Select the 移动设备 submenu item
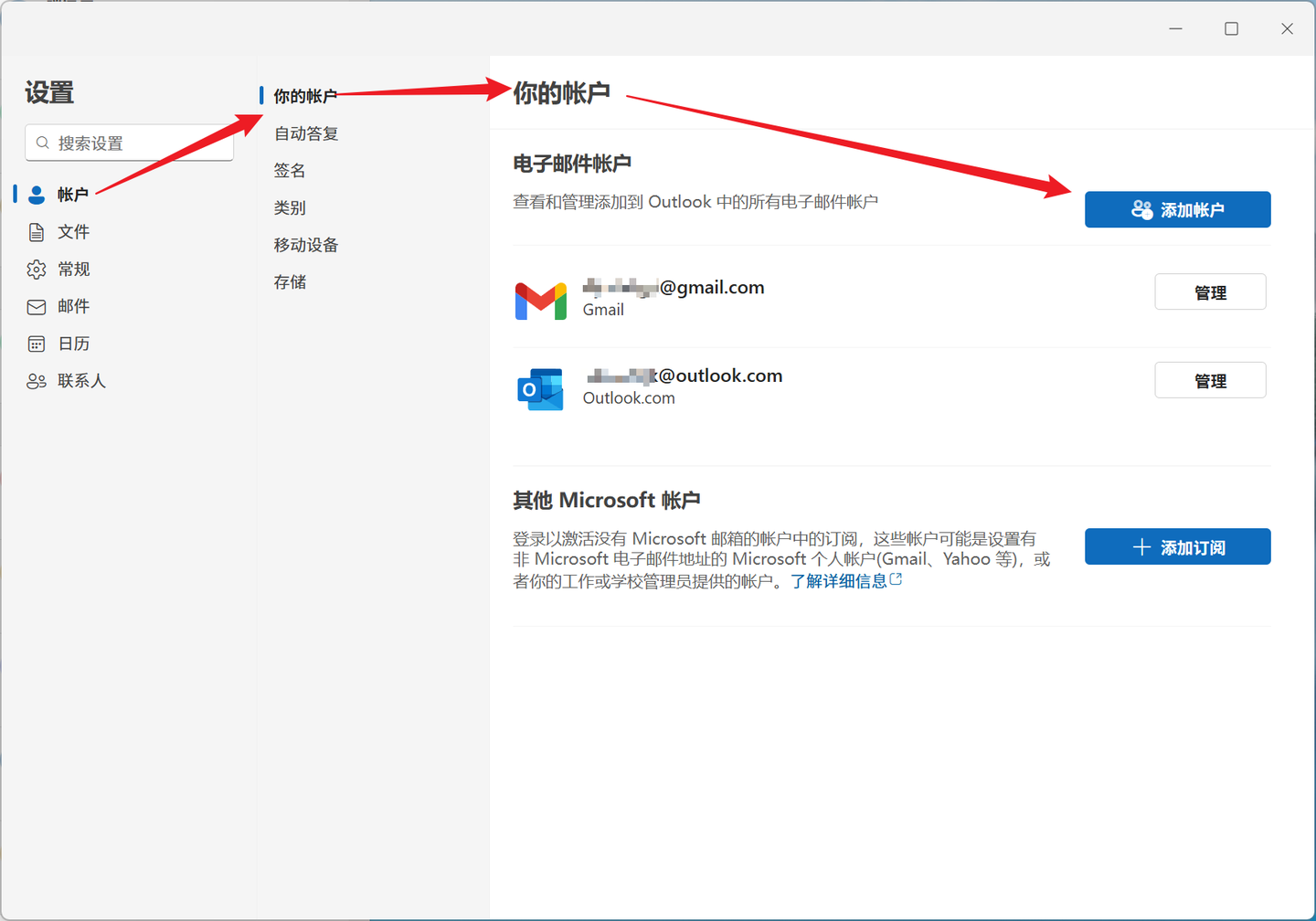 point(306,245)
